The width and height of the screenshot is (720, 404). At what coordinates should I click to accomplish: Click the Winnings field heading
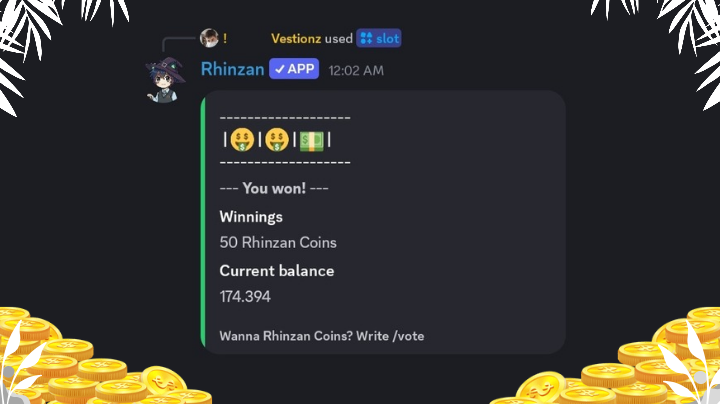click(251, 217)
